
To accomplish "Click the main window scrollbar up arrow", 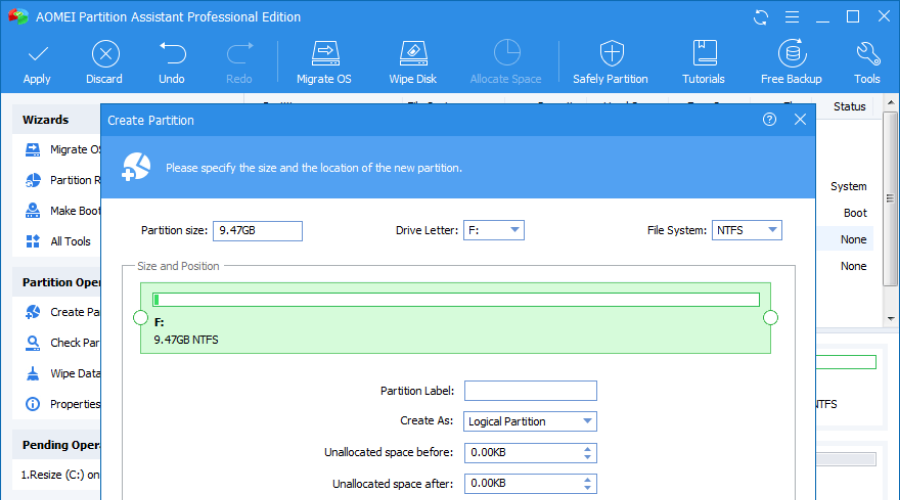I will point(891,103).
